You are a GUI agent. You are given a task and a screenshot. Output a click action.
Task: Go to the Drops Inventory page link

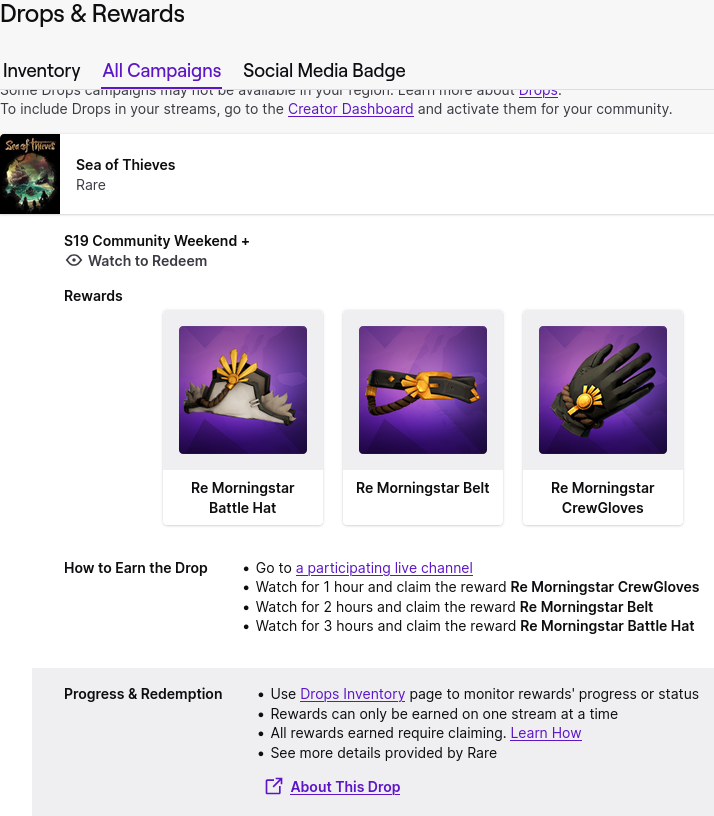[352, 694]
